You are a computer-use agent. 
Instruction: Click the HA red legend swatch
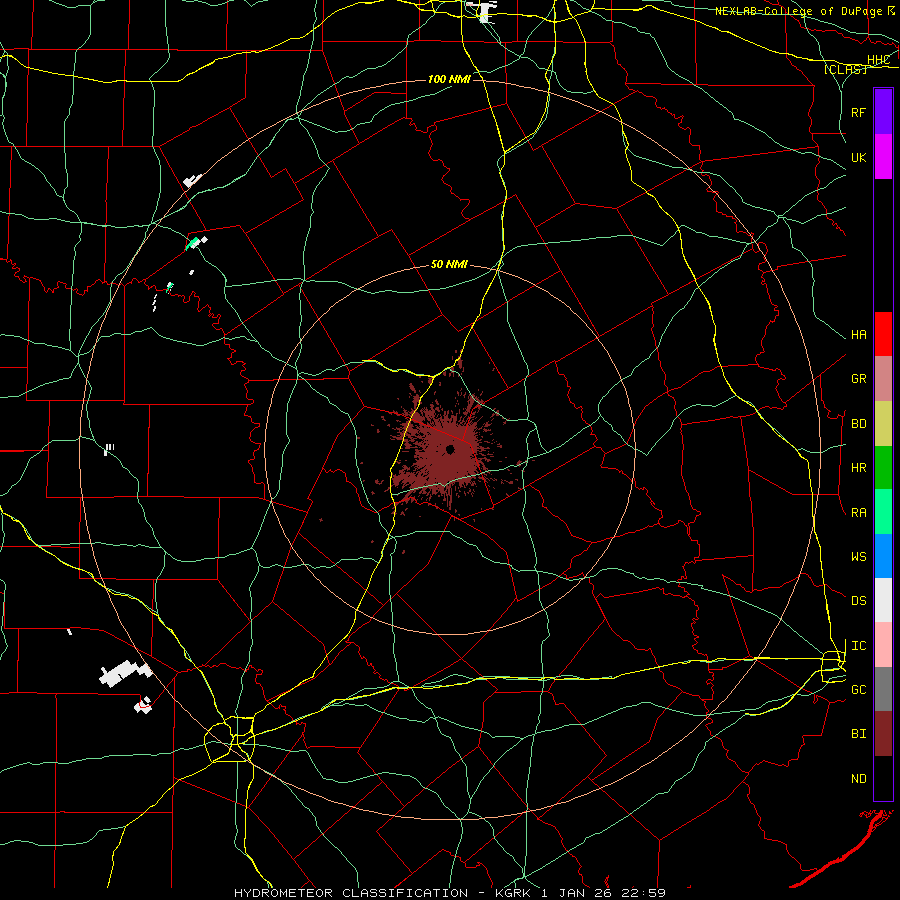tap(883, 334)
